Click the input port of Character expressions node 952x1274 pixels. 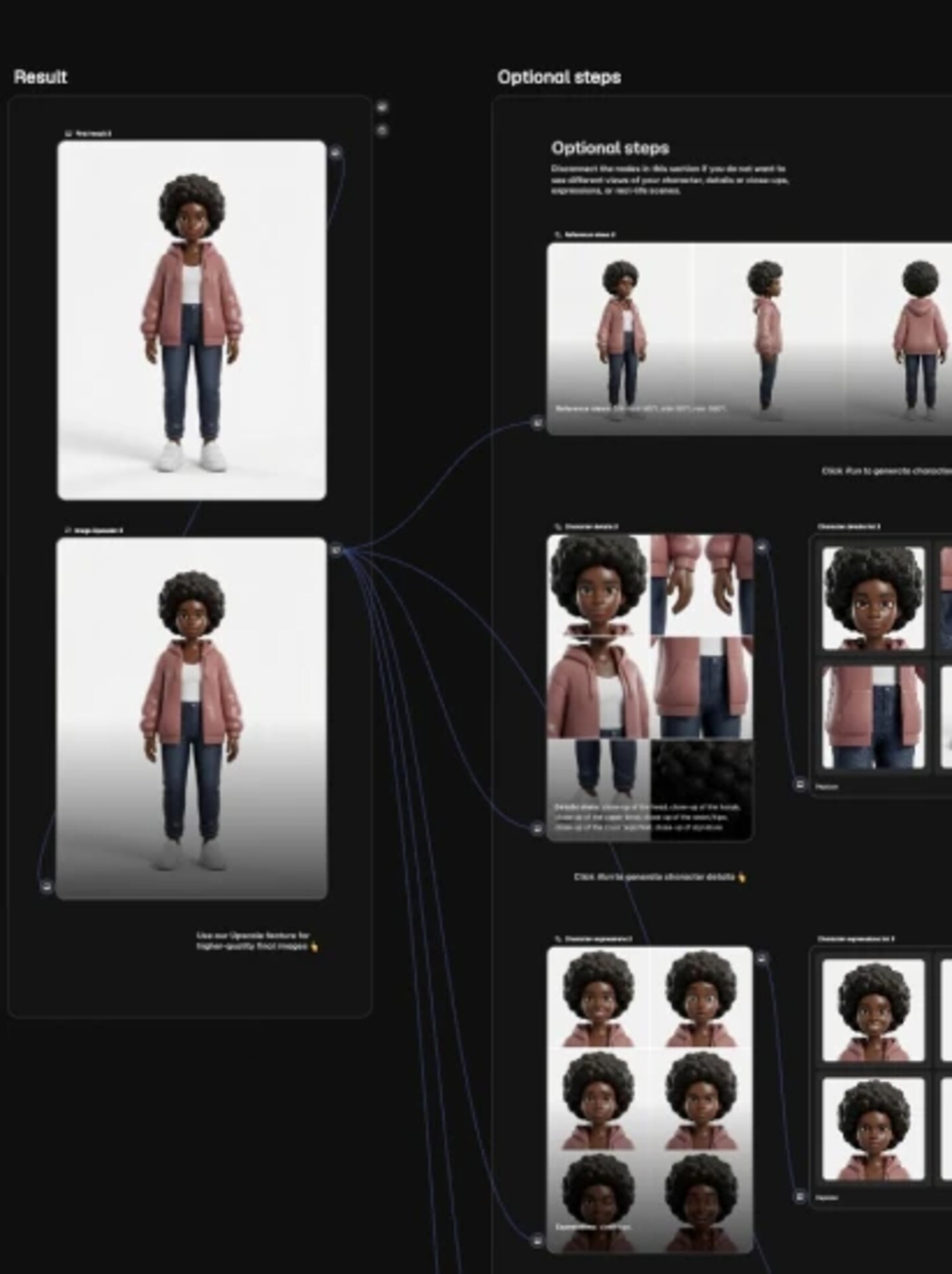pyautogui.click(x=537, y=1239)
